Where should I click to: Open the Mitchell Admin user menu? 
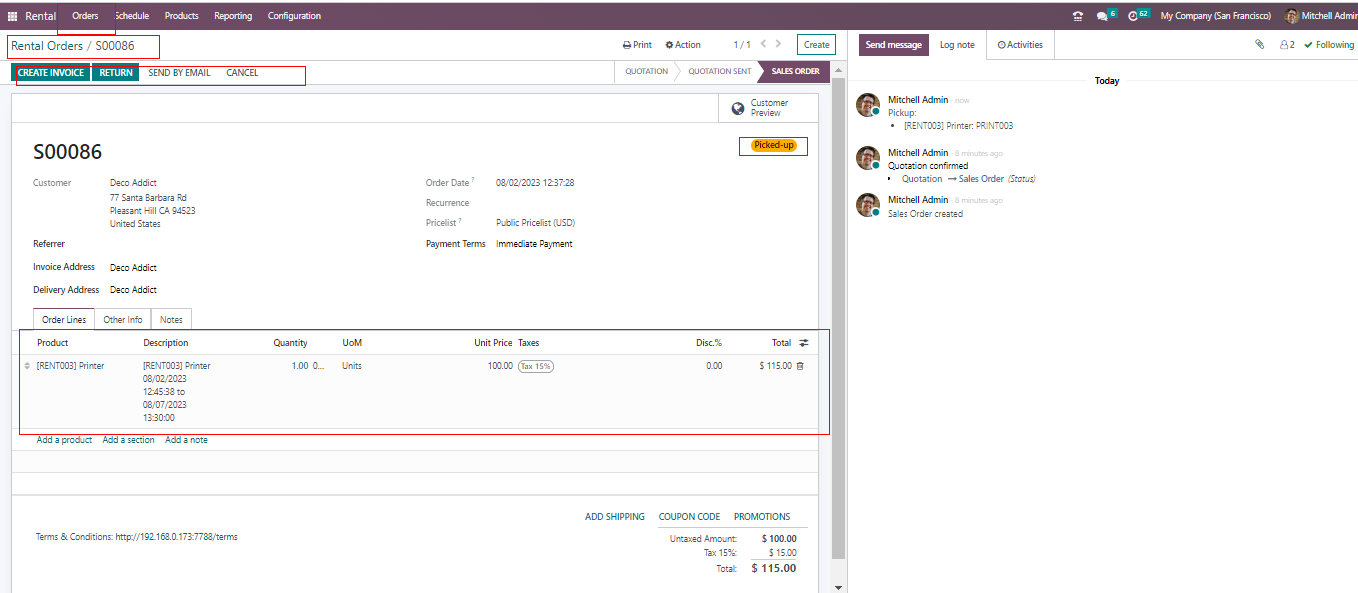(x=1320, y=16)
